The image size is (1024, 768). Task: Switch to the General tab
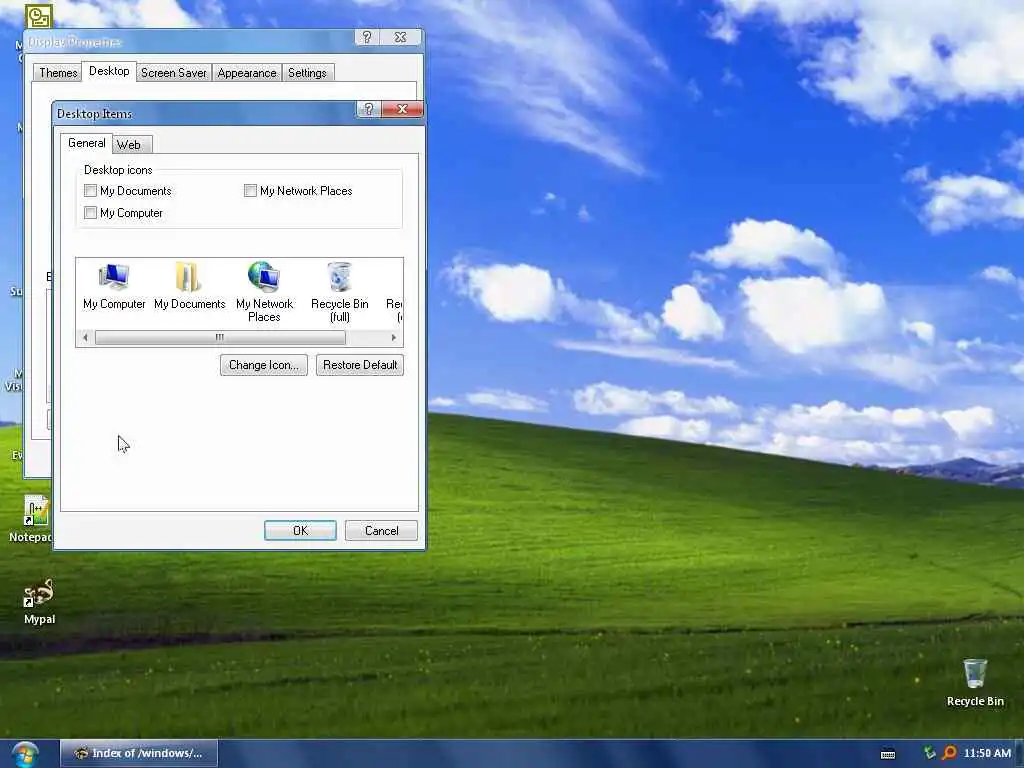coord(87,143)
